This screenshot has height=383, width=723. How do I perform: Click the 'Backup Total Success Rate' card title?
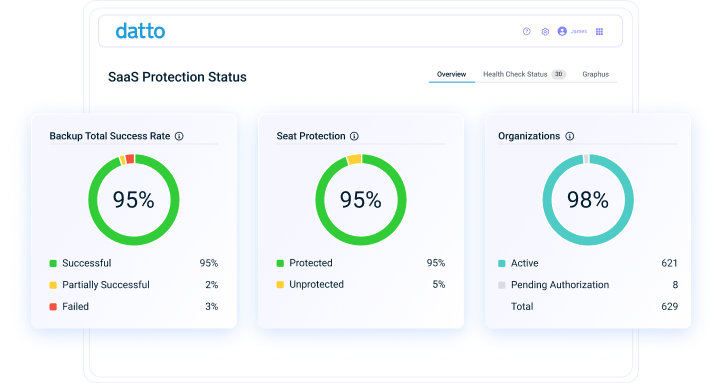pyautogui.click(x=110, y=136)
